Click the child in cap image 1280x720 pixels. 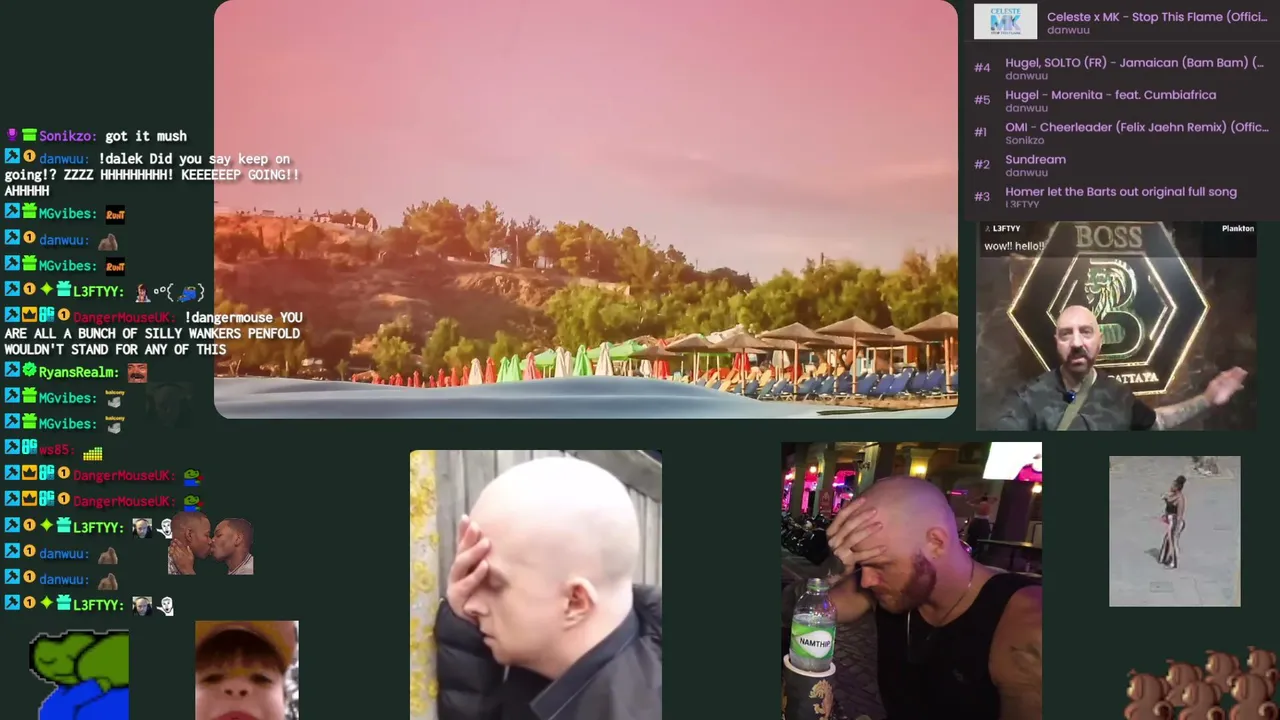[x=247, y=670]
